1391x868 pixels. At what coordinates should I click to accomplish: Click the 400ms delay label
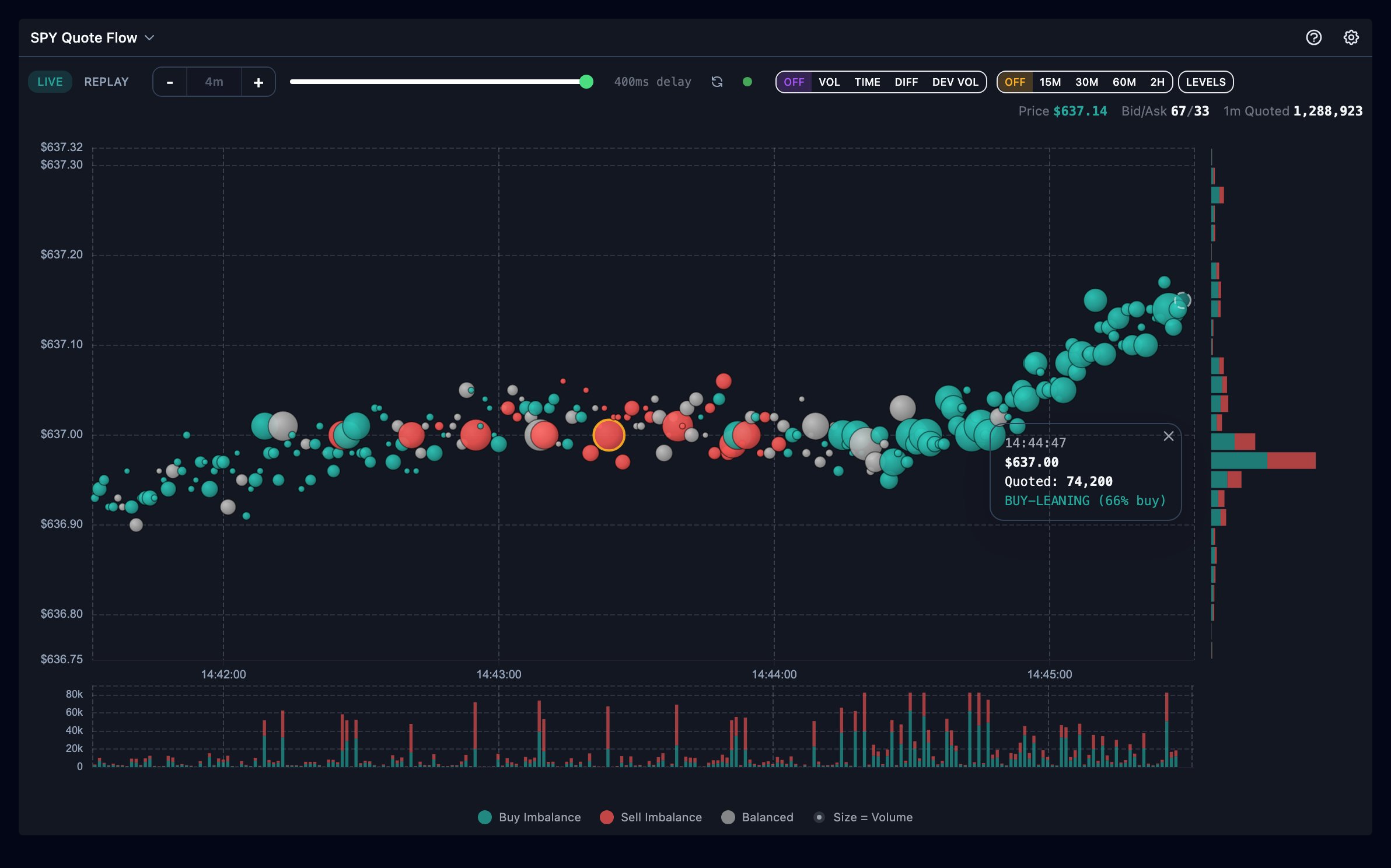coord(652,82)
